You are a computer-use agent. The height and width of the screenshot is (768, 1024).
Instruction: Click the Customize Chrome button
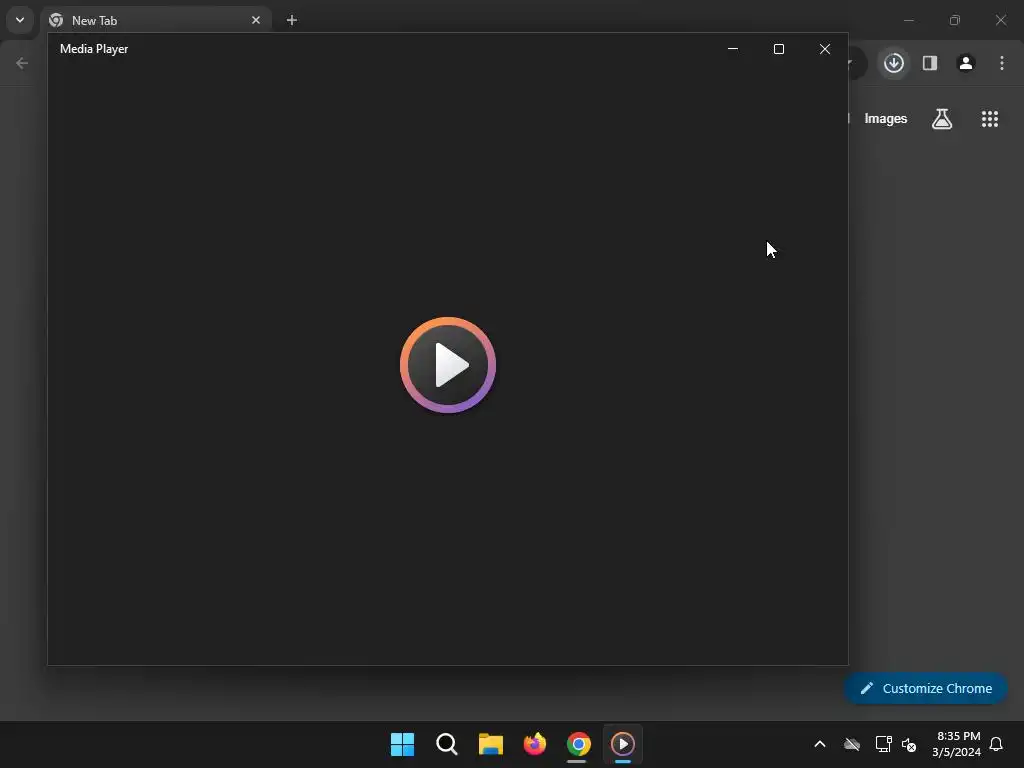click(x=925, y=688)
